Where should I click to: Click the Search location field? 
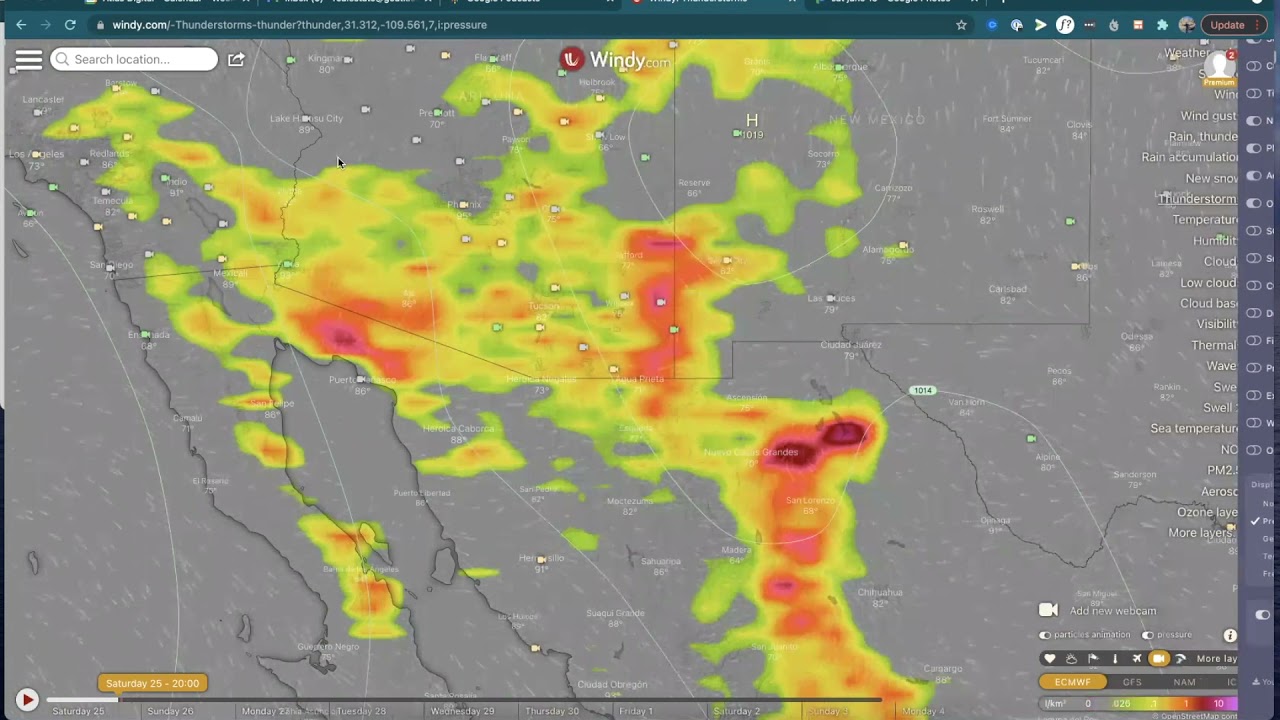click(134, 59)
